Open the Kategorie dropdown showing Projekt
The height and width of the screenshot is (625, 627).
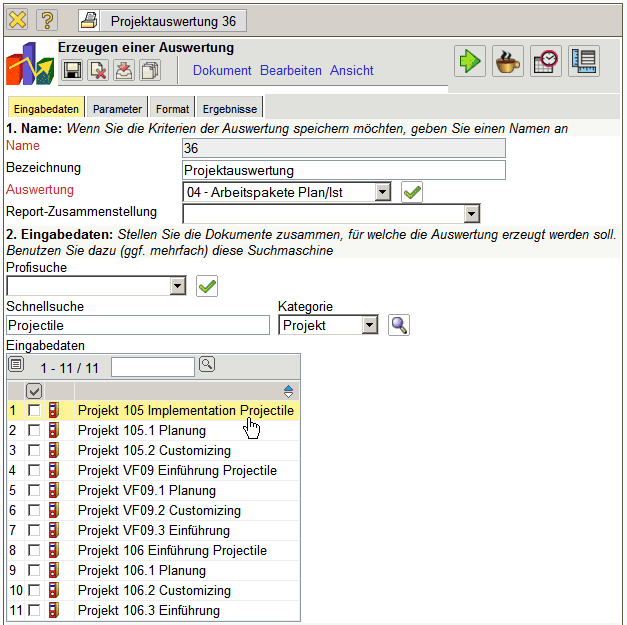point(369,325)
